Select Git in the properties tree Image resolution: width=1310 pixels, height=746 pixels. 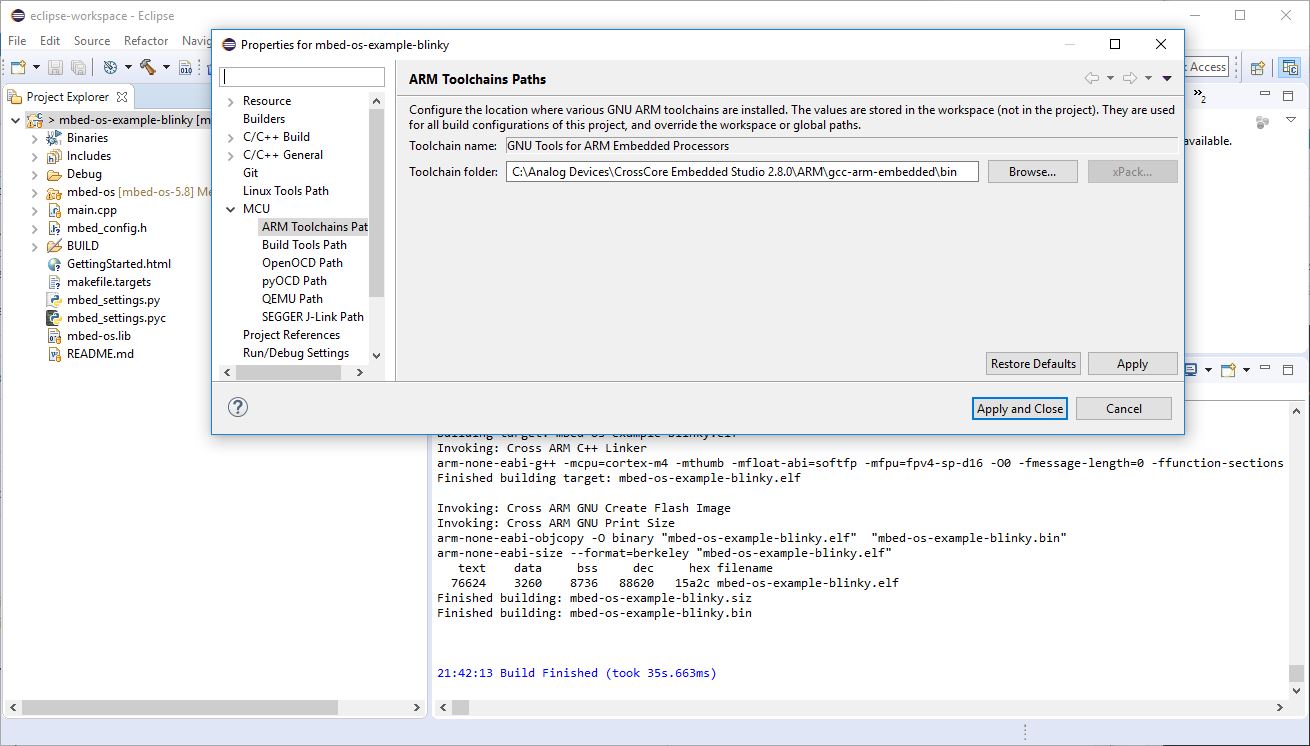[250, 173]
